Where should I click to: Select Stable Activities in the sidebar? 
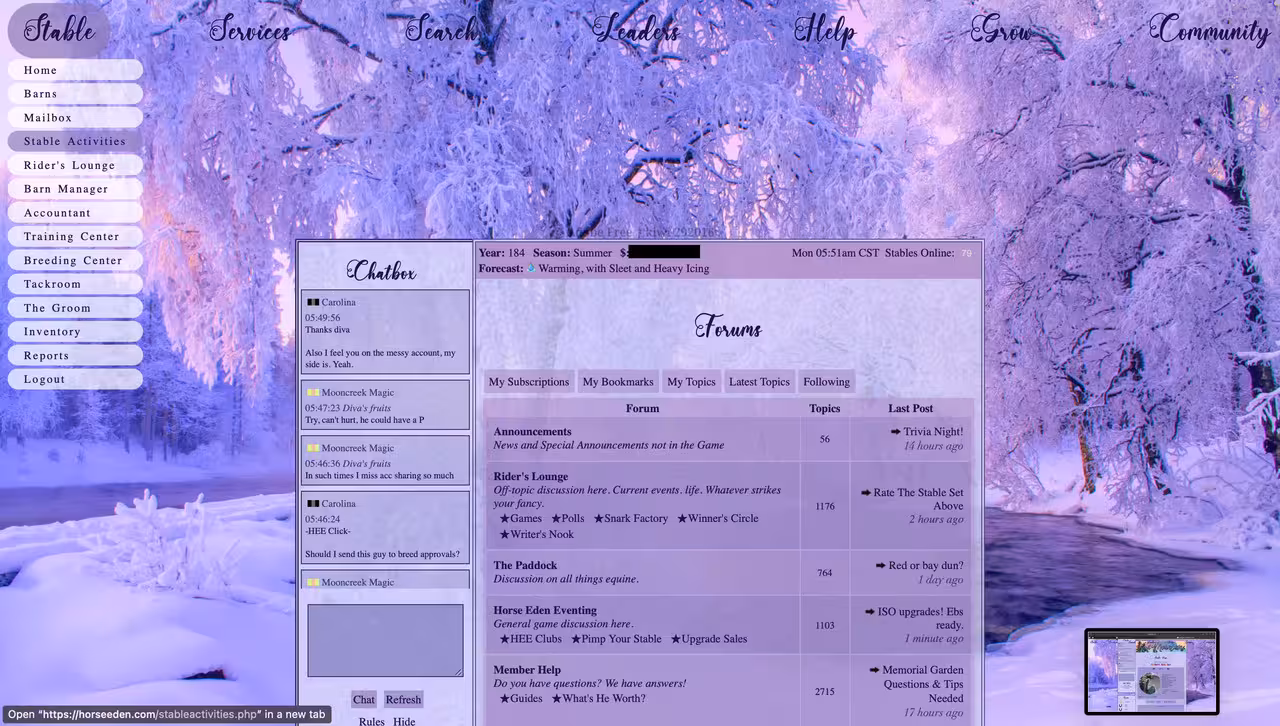[76, 141]
